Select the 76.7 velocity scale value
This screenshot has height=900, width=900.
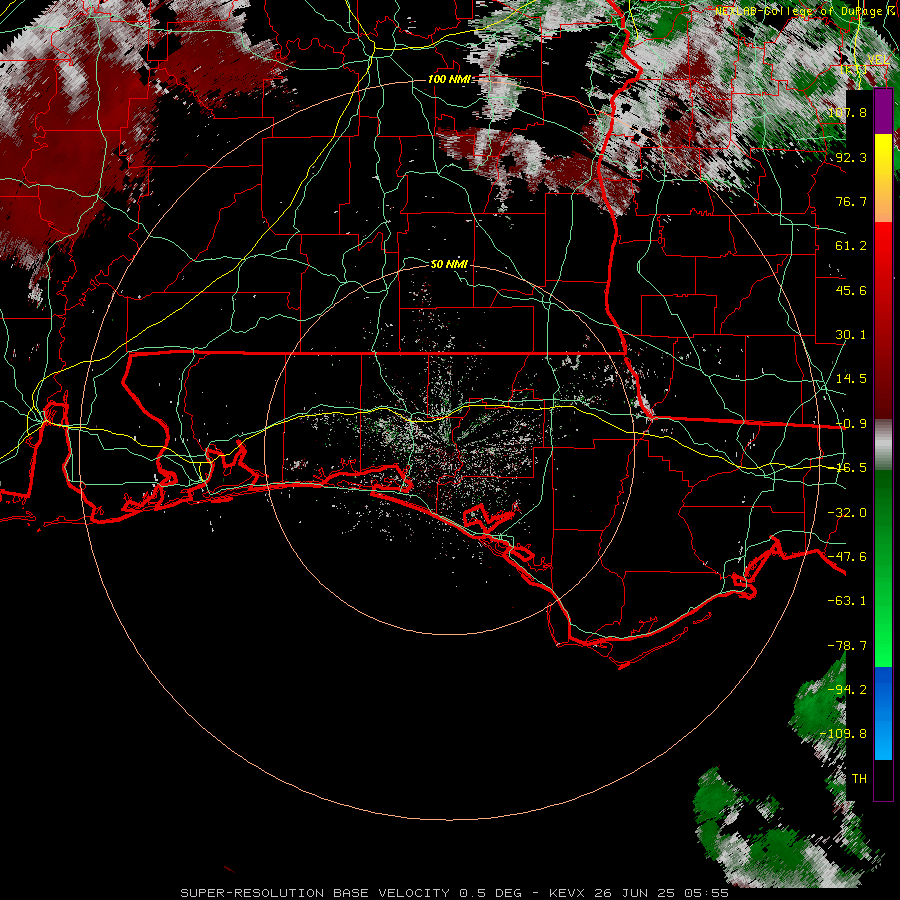coord(851,201)
